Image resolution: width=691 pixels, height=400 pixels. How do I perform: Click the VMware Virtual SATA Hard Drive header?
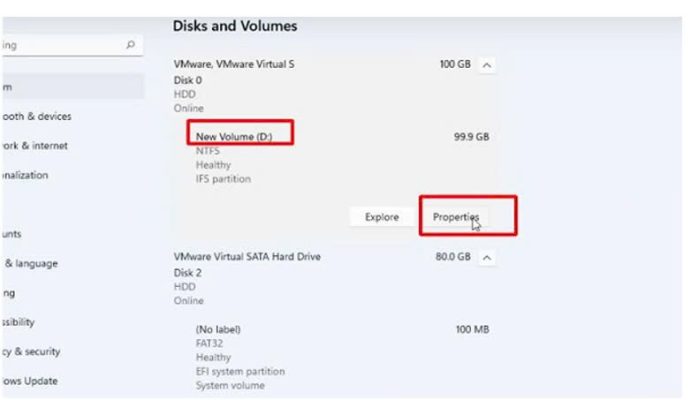click(247, 257)
